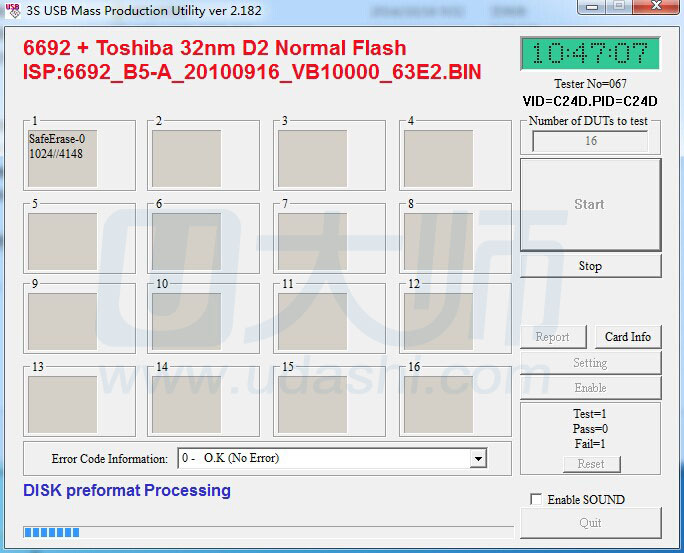Select DUT slot 2 panel
This screenshot has width=684, height=553.
click(187, 158)
